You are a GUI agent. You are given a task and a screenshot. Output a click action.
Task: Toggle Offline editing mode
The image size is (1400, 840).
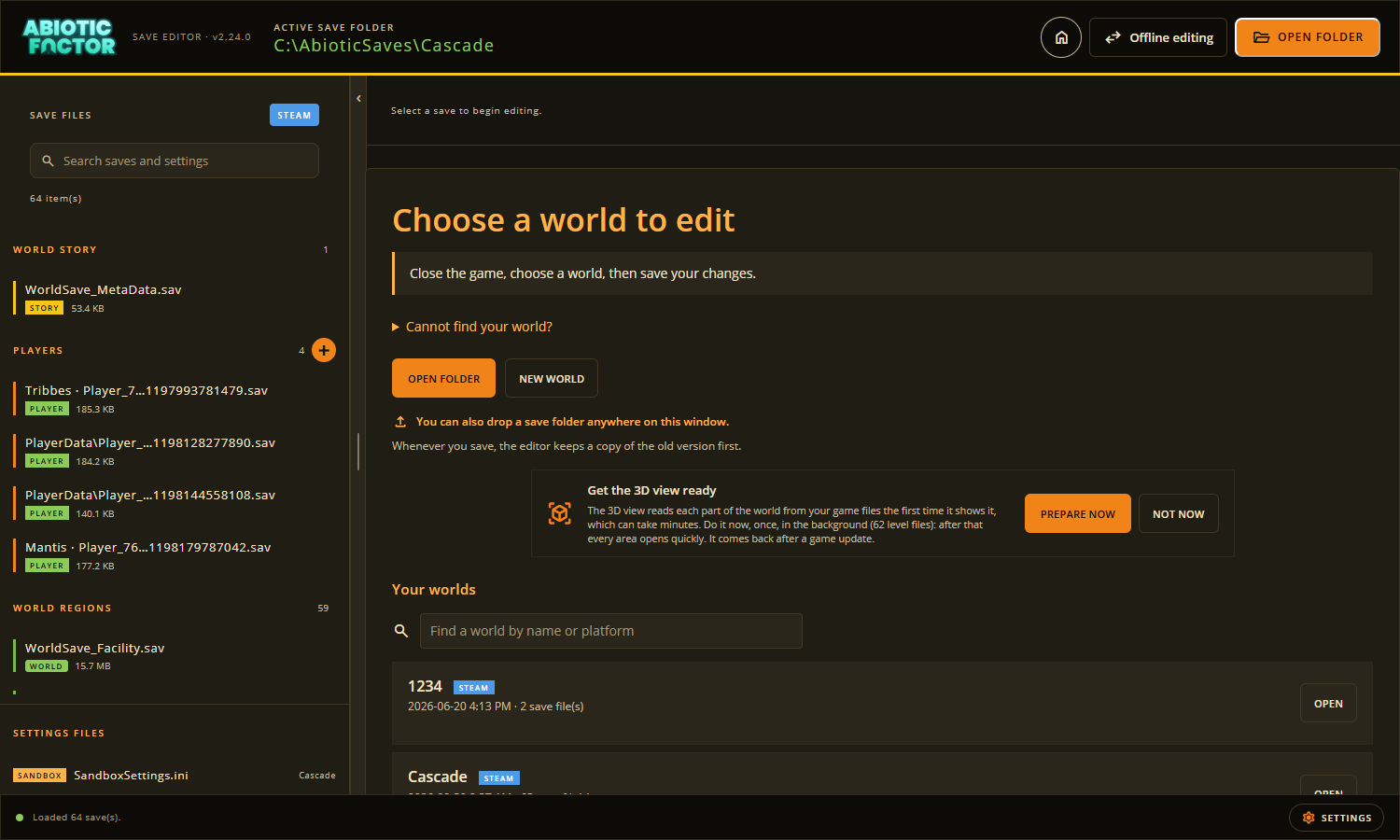click(1158, 38)
